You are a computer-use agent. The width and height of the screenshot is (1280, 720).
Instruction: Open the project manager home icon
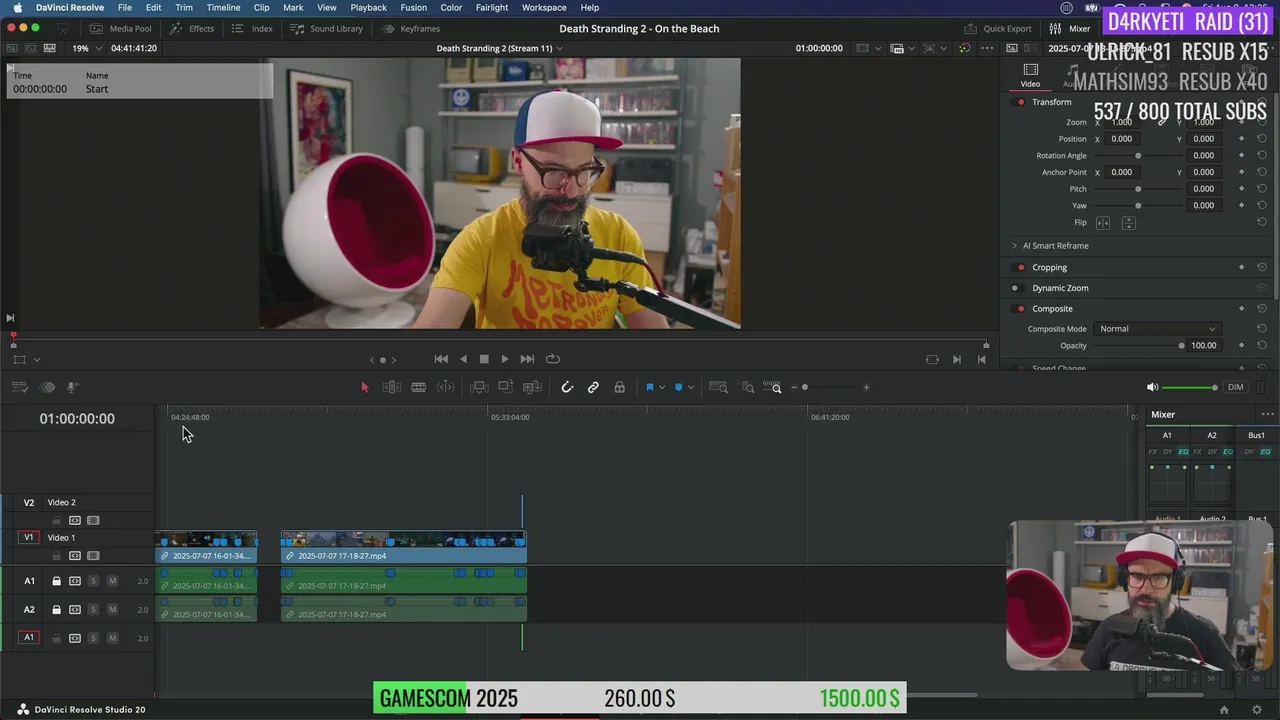coord(1224,710)
